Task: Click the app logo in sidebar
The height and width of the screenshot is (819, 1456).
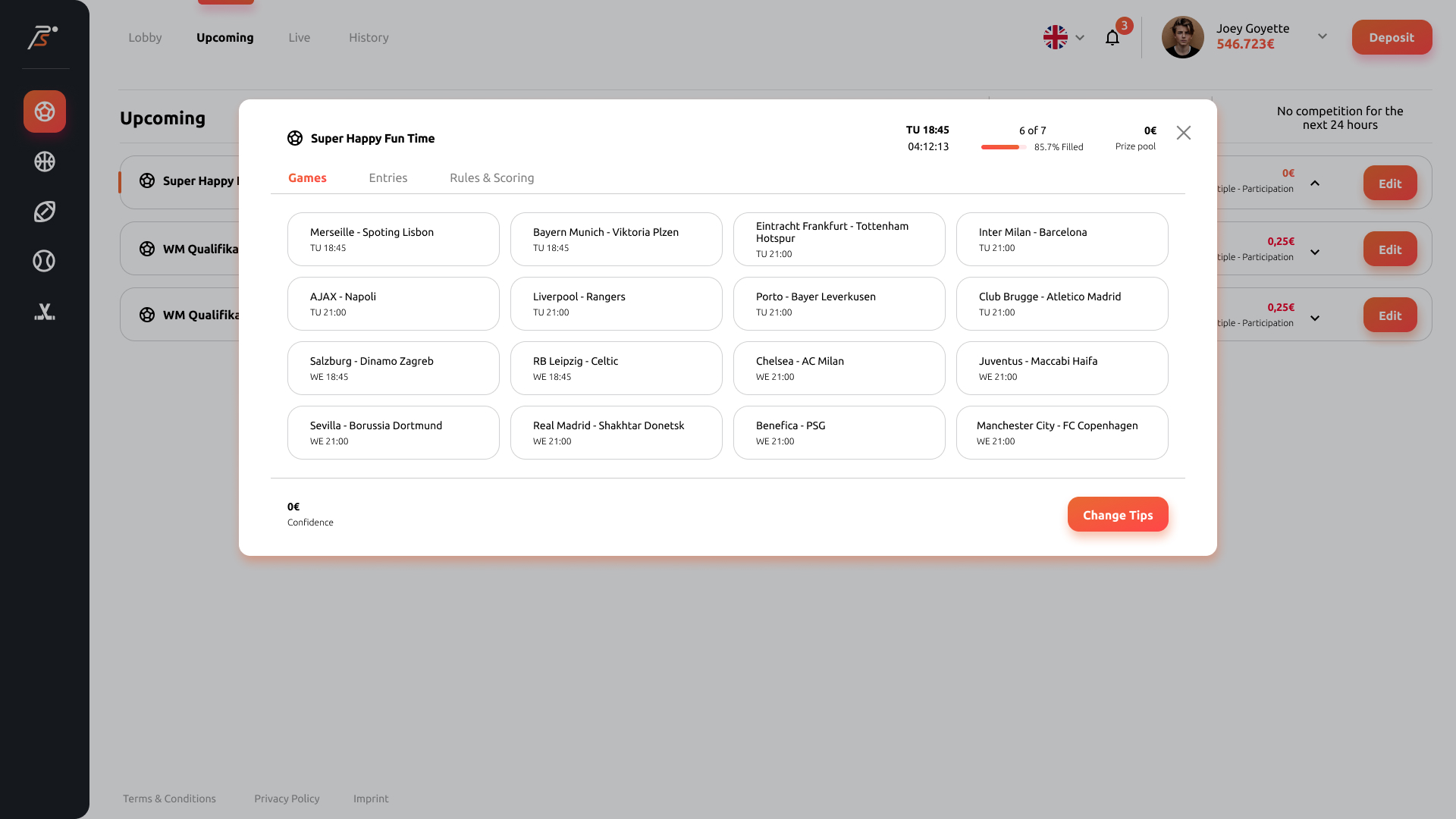Action: [42, 37]
